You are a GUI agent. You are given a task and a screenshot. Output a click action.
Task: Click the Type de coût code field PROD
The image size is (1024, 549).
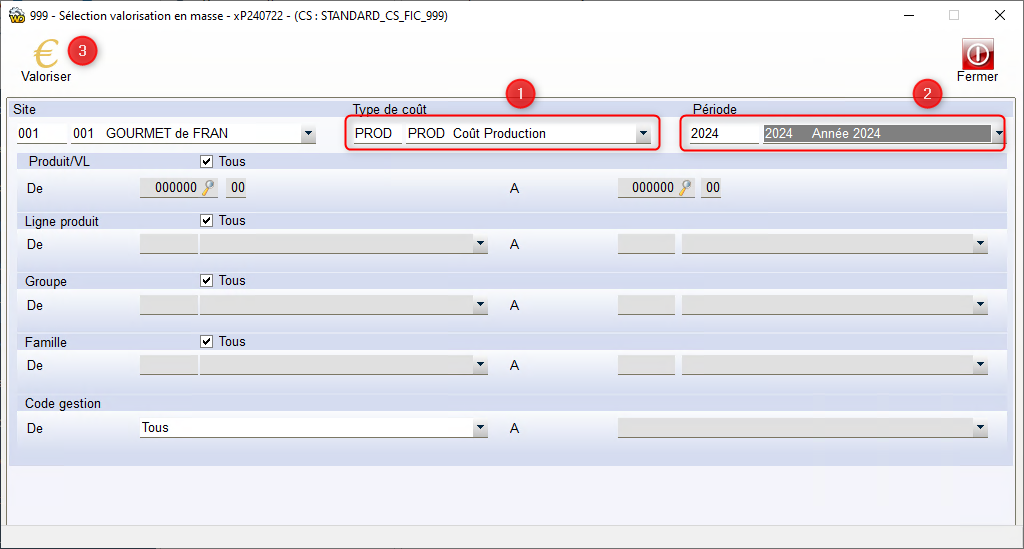point(376,134)
